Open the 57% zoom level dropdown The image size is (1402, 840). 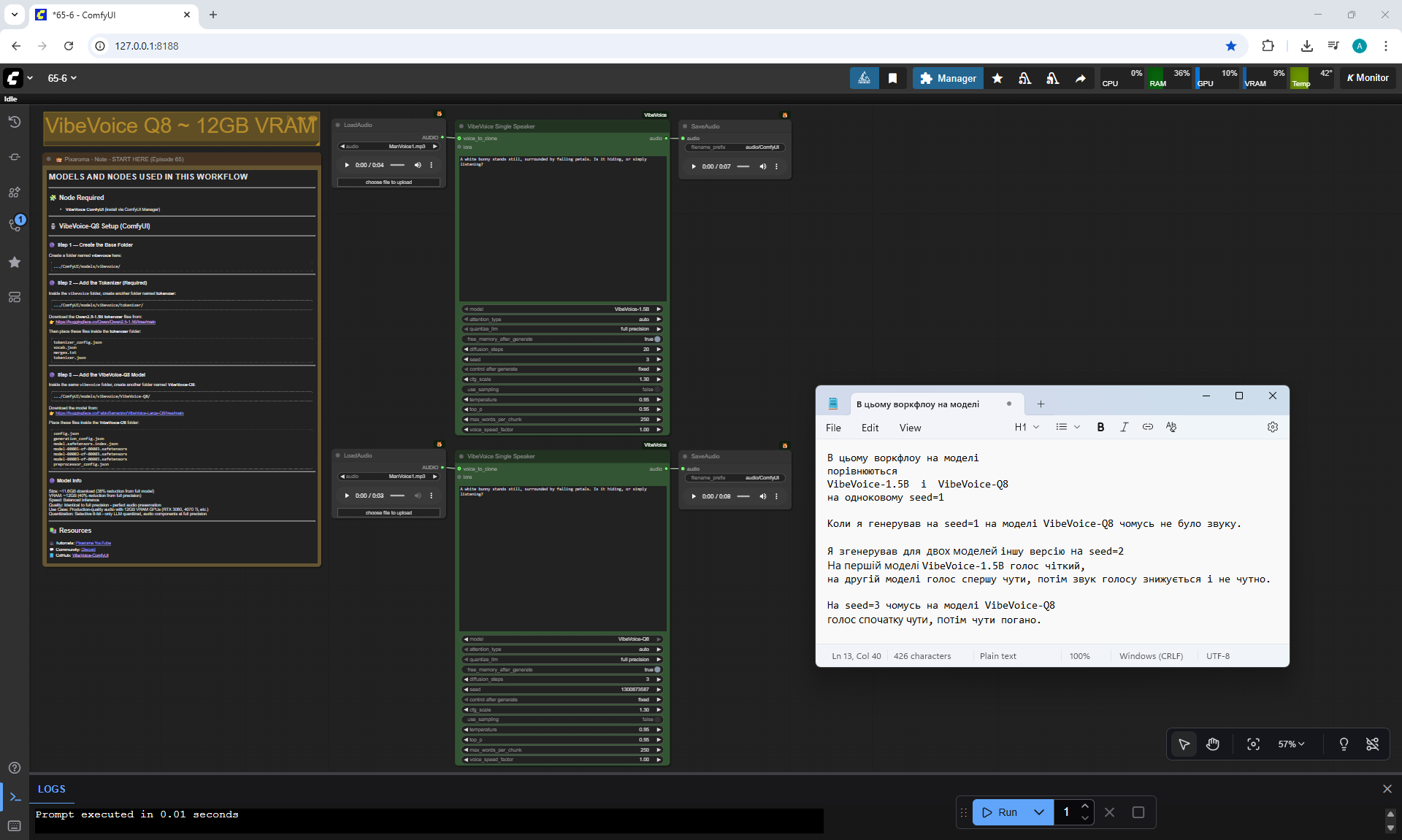click(1291, 744)
